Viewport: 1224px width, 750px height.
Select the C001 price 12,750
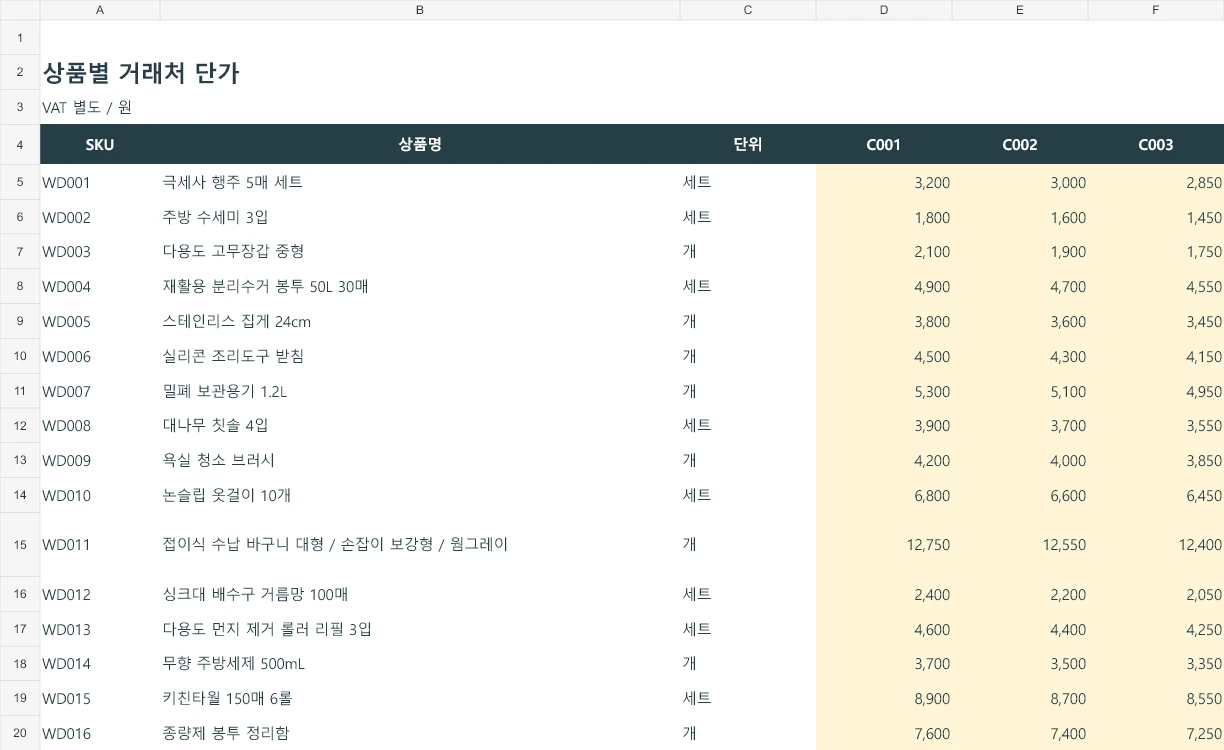pos(884,545)
